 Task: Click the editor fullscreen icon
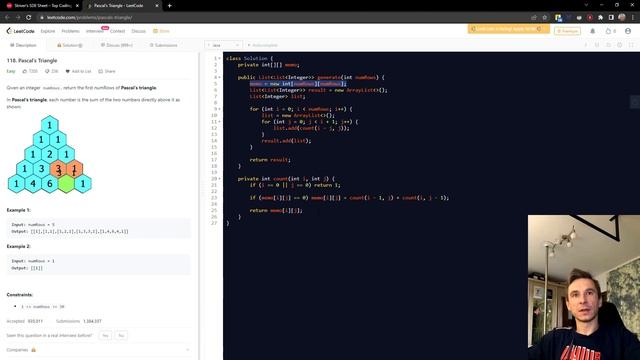[x=631, y=45]
